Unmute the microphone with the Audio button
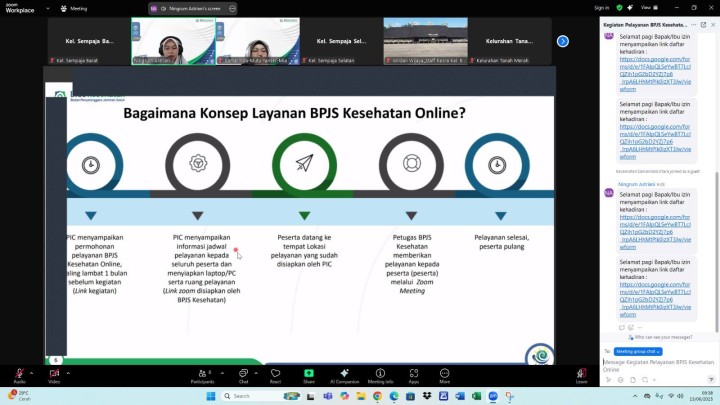 [x=19, y=376]
